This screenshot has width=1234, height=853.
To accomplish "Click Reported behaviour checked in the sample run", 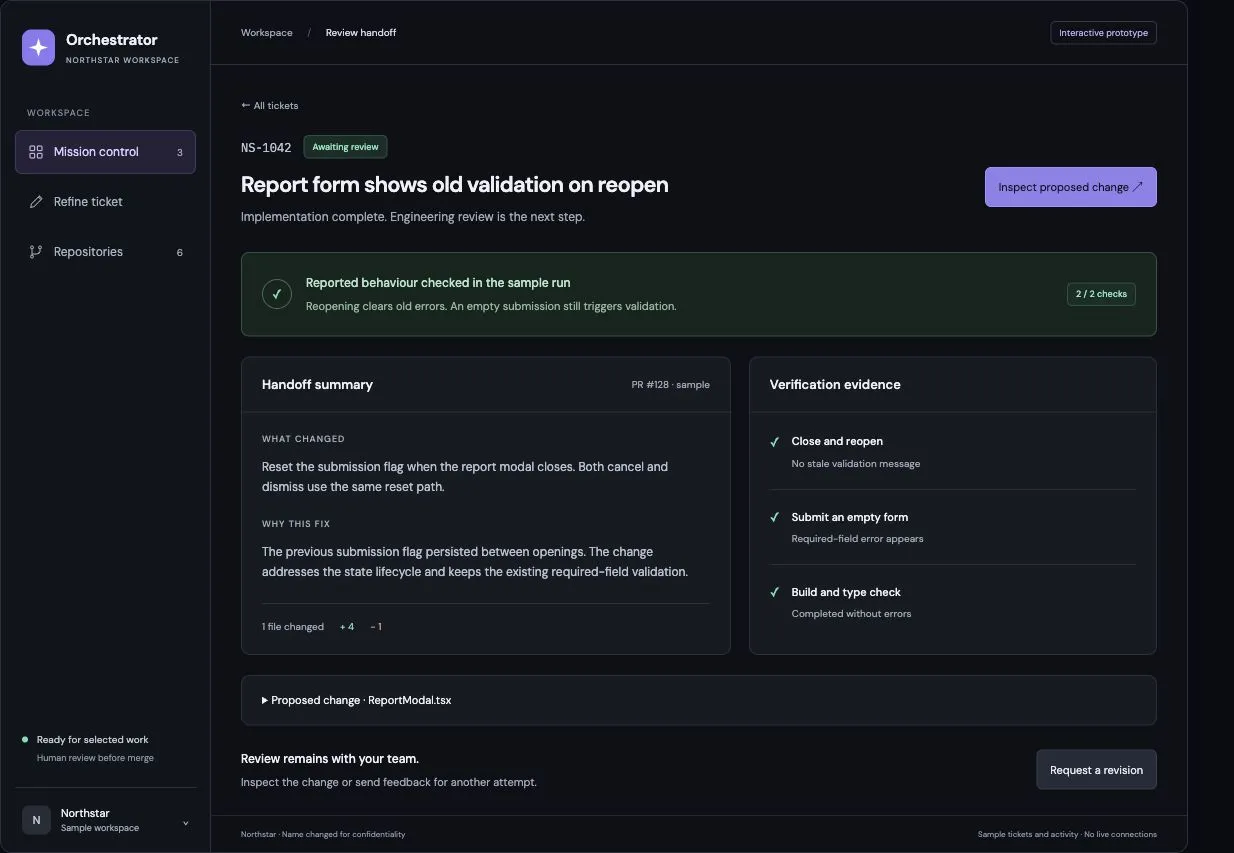I will click(x=438, y=283).
